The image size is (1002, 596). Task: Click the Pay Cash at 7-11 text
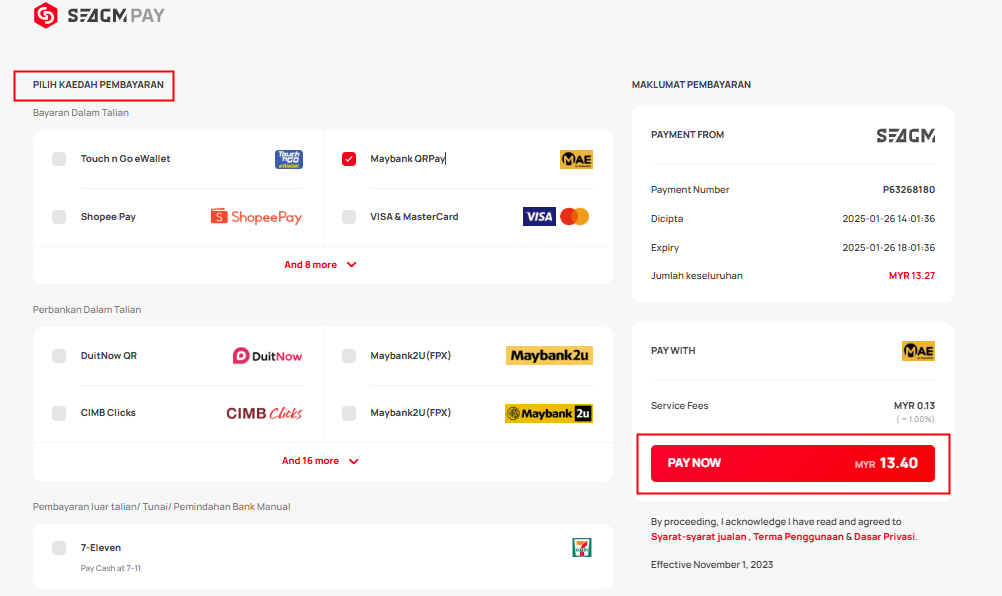[111, 568]
